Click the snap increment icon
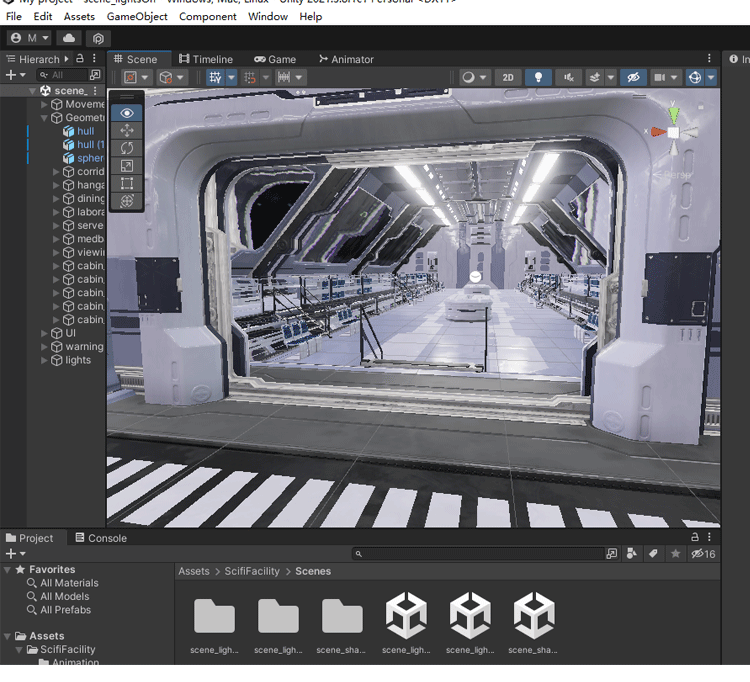Viewport: 750px width, 682px height. point(284,77)
